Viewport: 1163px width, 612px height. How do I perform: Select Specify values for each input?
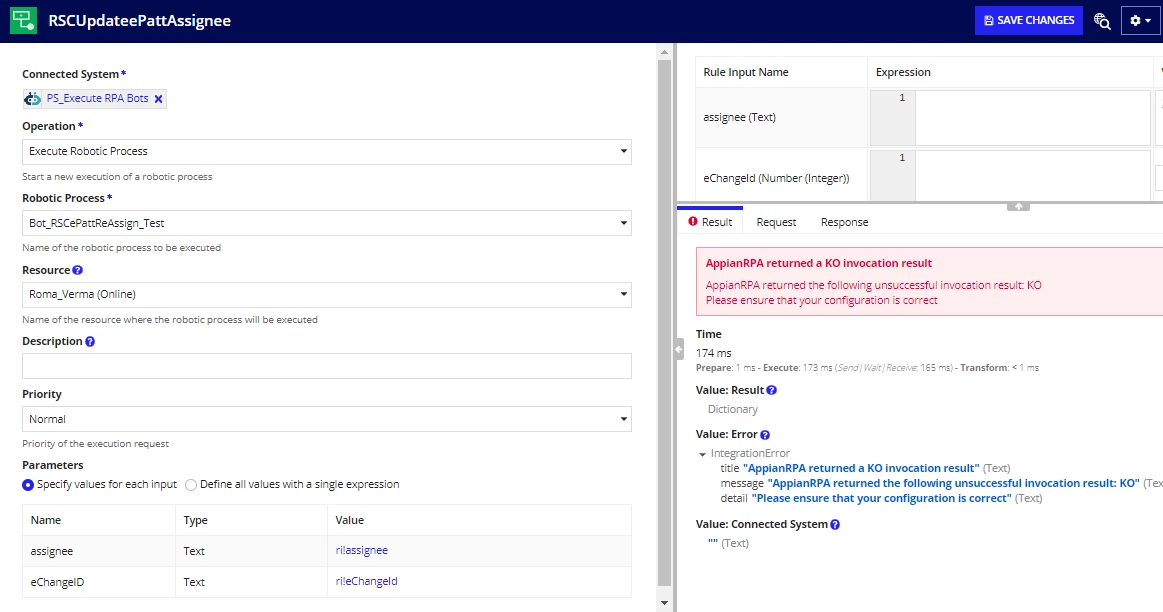click(28, 484)
